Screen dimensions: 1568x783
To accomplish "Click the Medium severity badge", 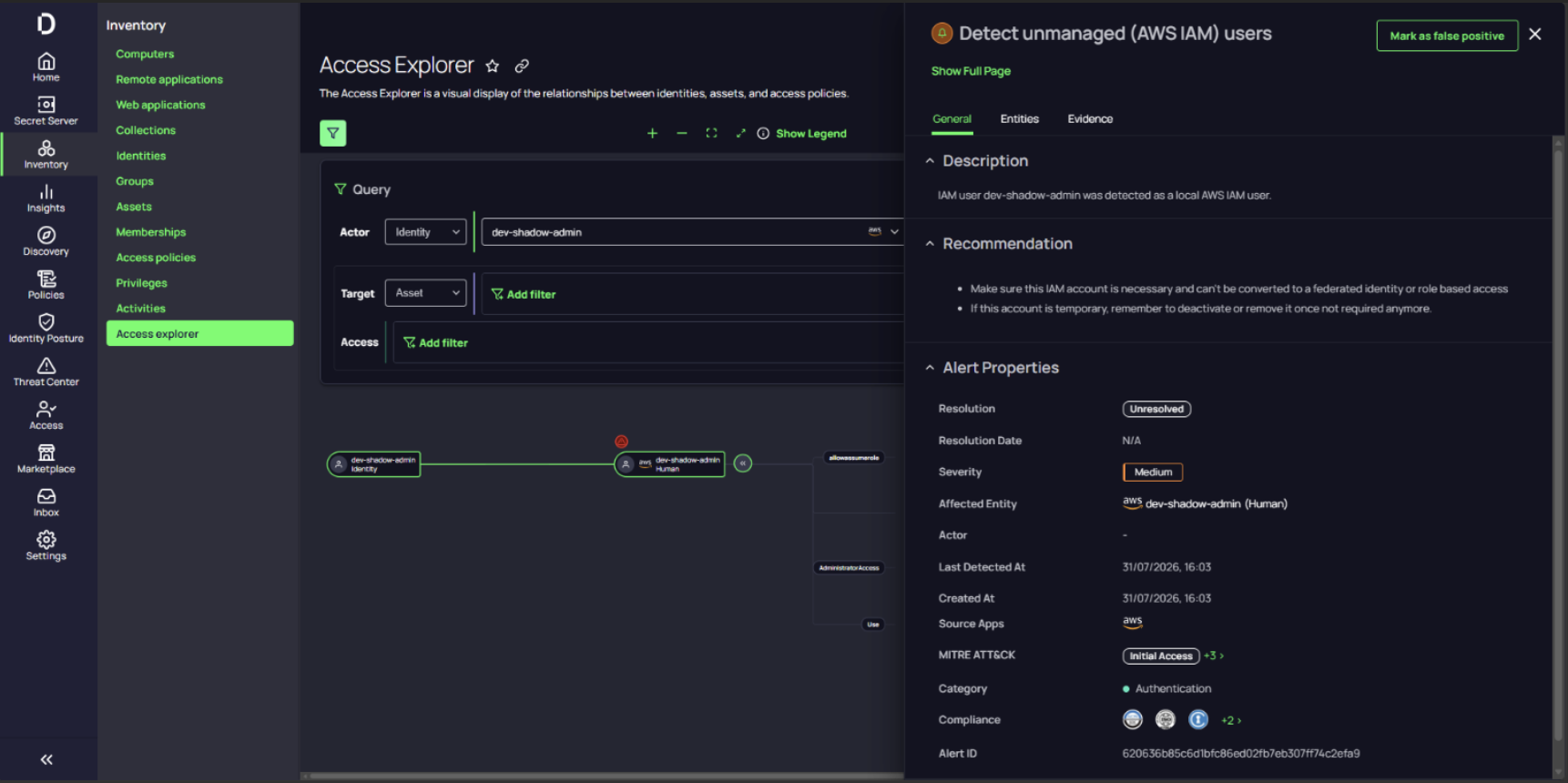I will click(x=1153, y=473).
